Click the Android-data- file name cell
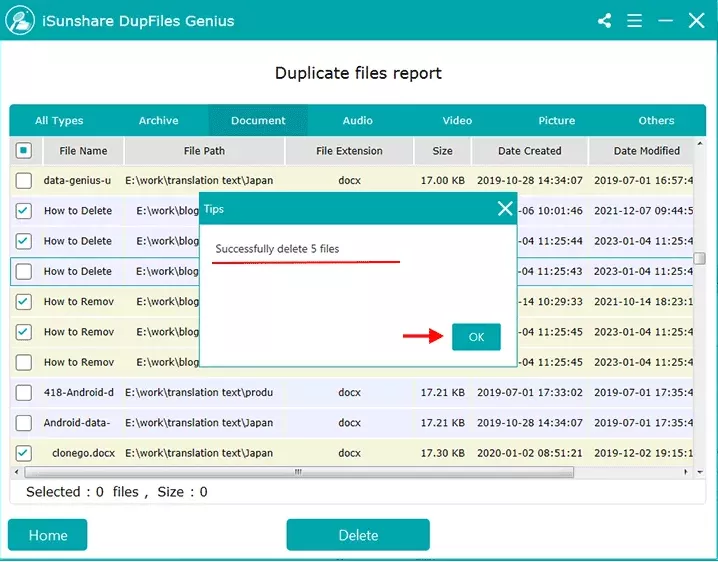The width and height of the screenshot is (718, 562). 77,423
